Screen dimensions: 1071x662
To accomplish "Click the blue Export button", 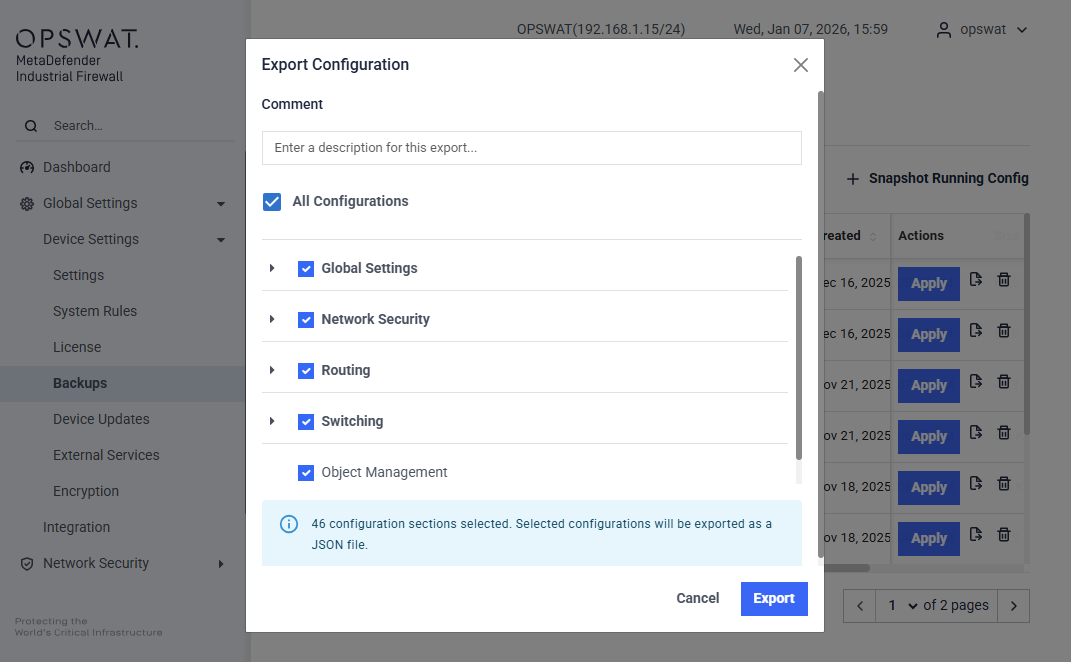I will click(773, 599).
